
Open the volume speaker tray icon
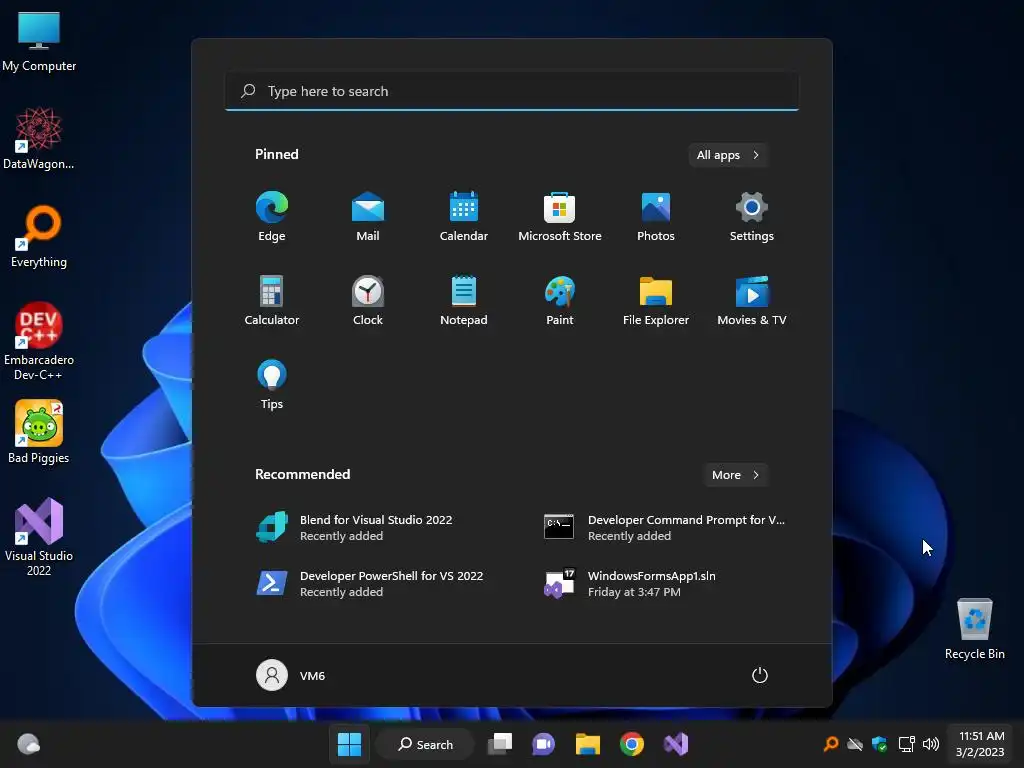pos(931,744)
